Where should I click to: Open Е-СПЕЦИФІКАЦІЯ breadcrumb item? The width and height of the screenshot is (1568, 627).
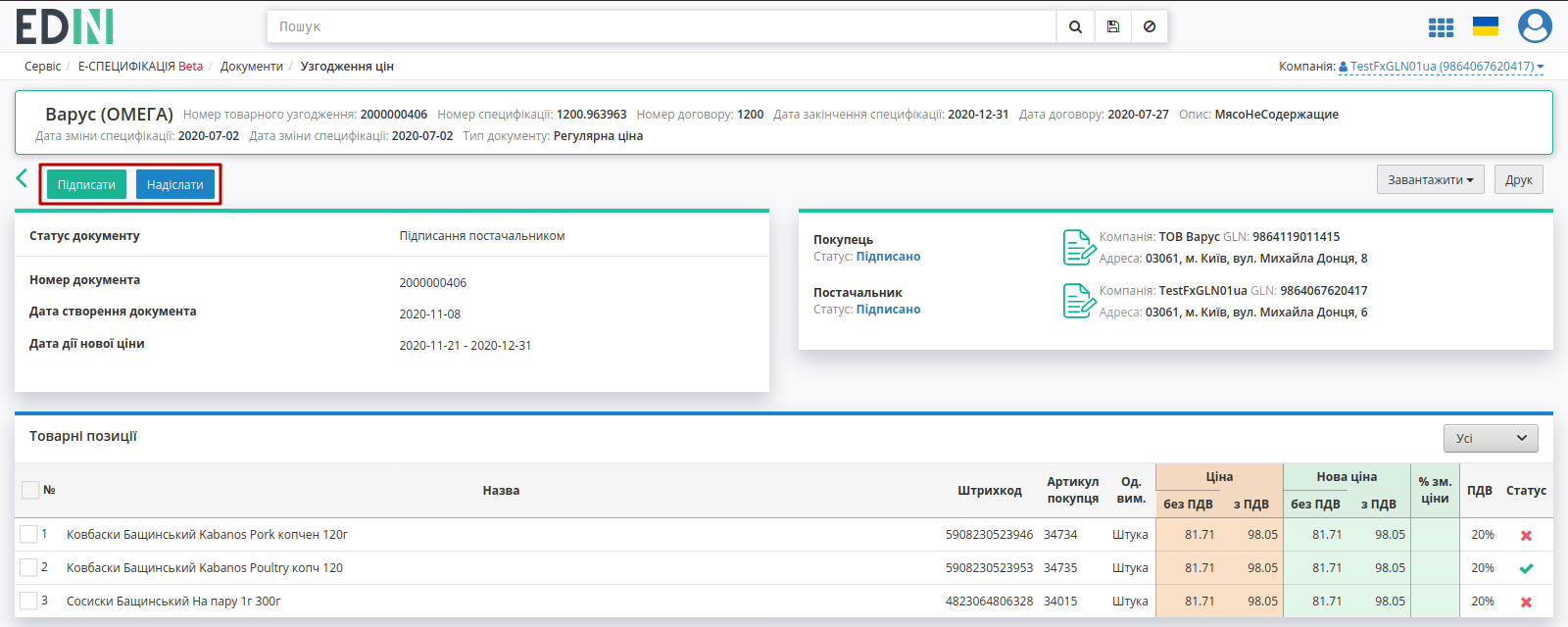pyautogui.click(x=140, y=67)
